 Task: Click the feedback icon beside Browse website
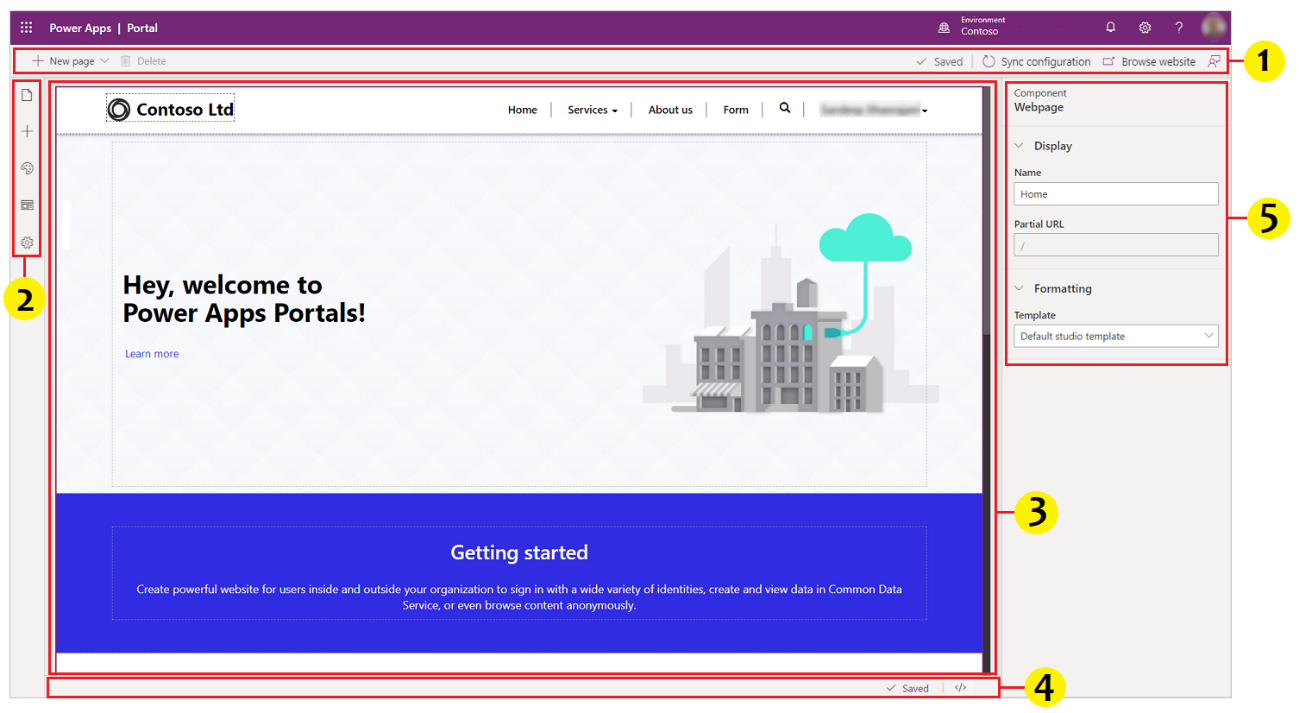click(x=1214, y=61)
